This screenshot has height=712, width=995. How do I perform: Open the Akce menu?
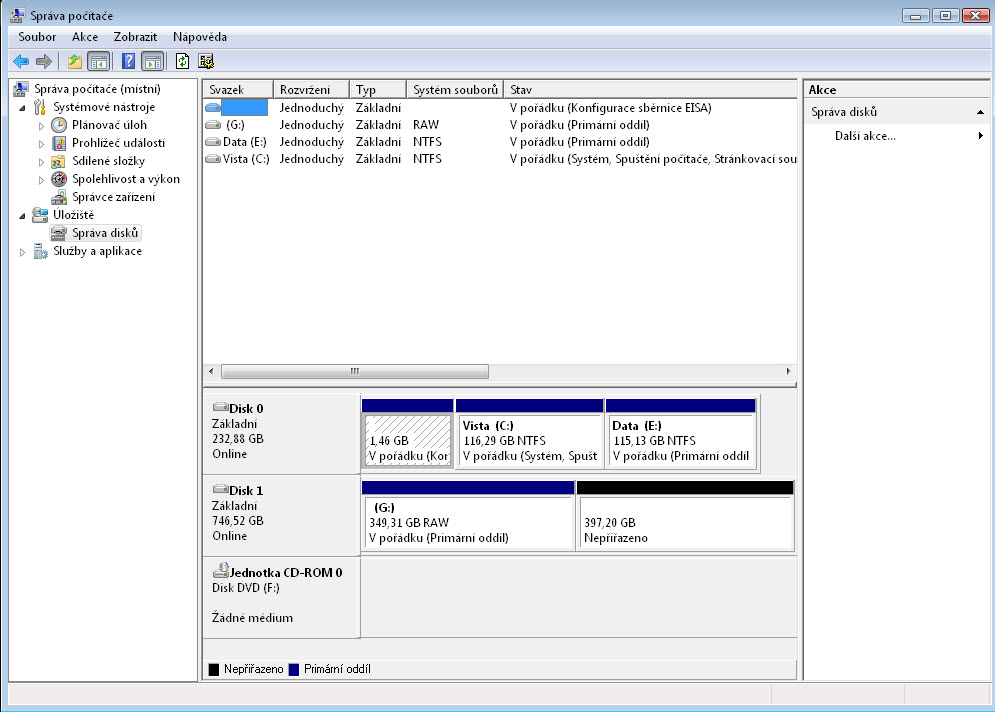click(x=85, y=37)
